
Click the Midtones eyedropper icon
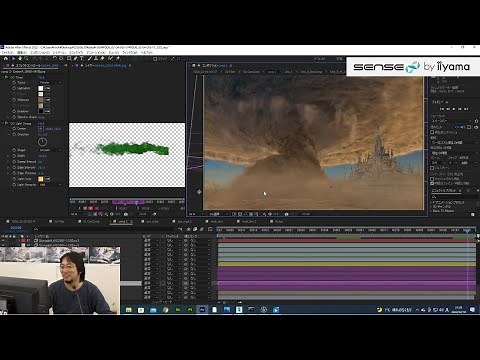click(x=47, y=100)
